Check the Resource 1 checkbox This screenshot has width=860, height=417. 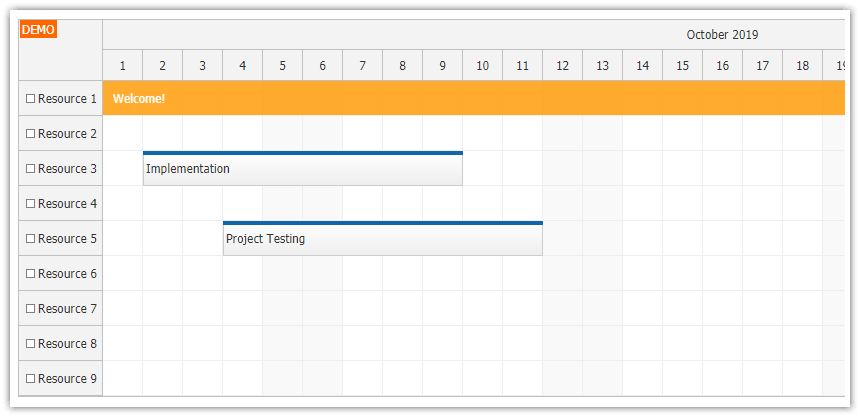coord(30,99)
